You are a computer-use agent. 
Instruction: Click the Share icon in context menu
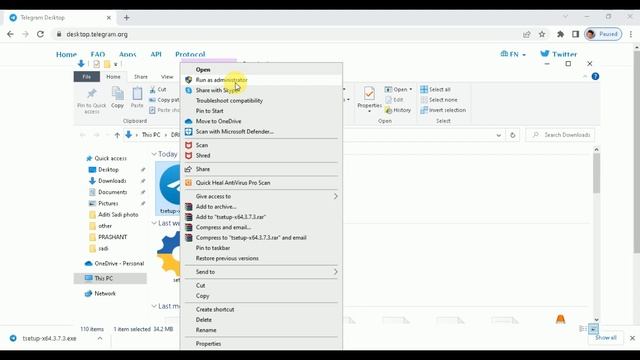click(188, 169)
